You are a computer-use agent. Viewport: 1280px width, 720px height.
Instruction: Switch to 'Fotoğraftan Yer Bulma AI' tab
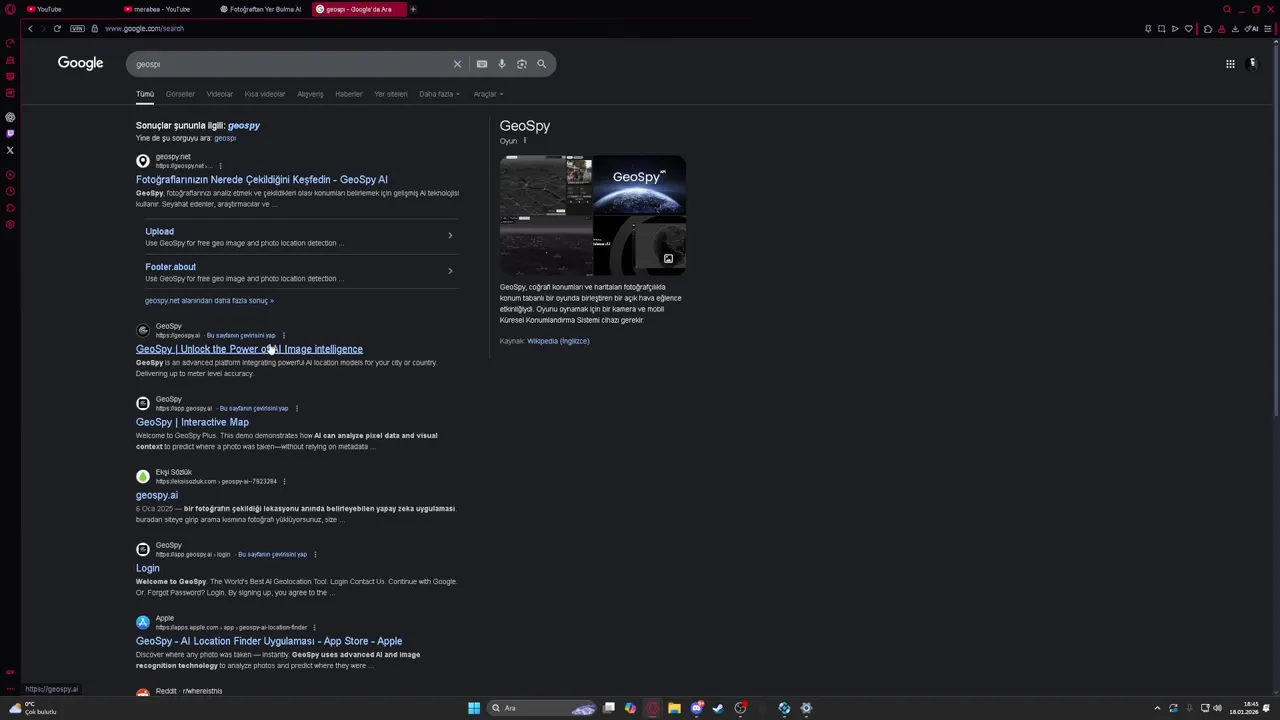[262, 10]
